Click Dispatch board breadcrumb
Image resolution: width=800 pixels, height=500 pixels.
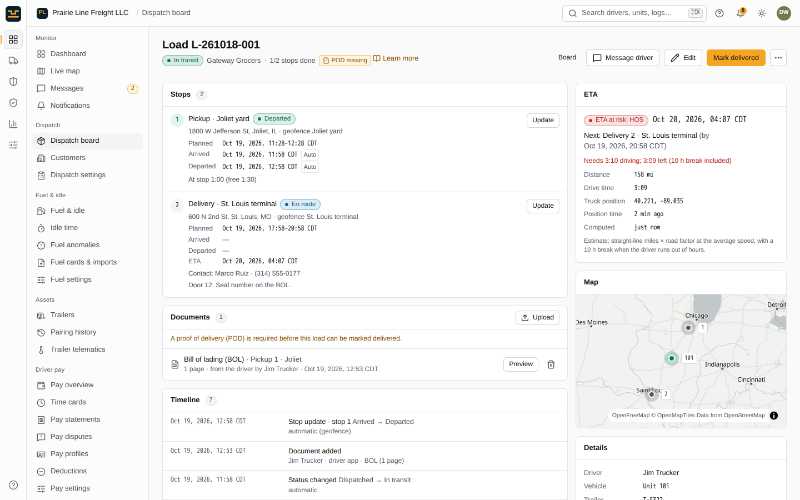166,13
